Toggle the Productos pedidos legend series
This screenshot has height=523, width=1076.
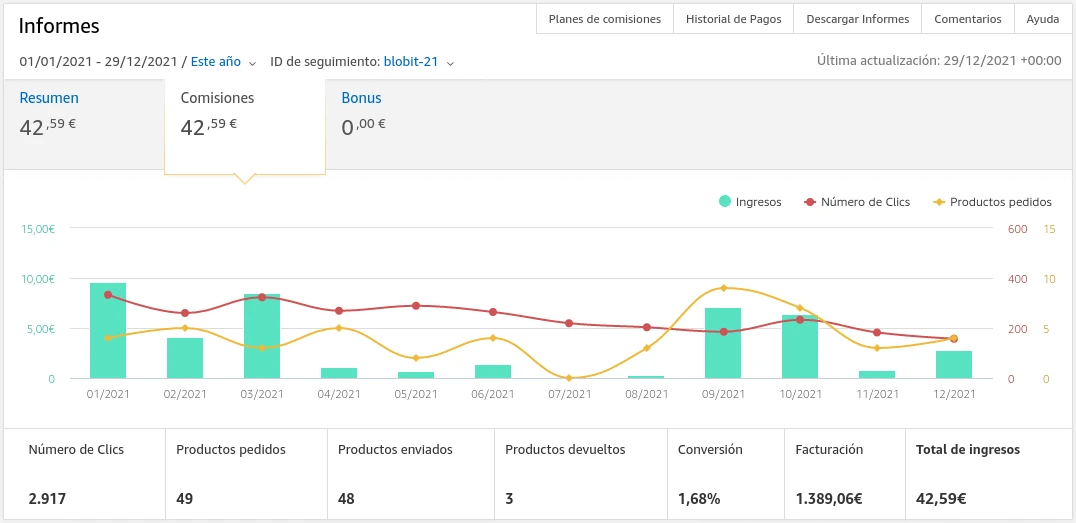click(x=992, y=202)
